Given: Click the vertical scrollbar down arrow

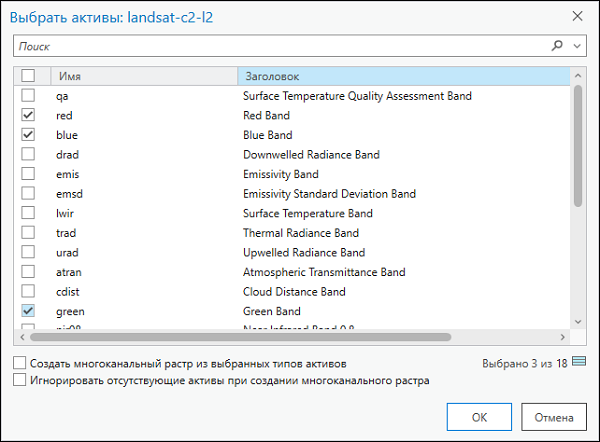Looking at the screenshot, I should (577, 320).
